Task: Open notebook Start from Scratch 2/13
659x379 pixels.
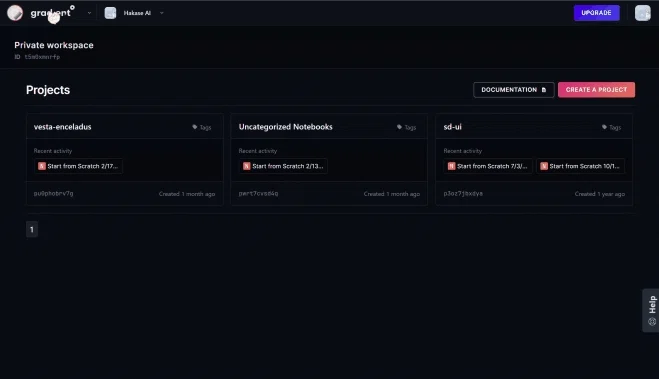Action: (x=283, y=166)
